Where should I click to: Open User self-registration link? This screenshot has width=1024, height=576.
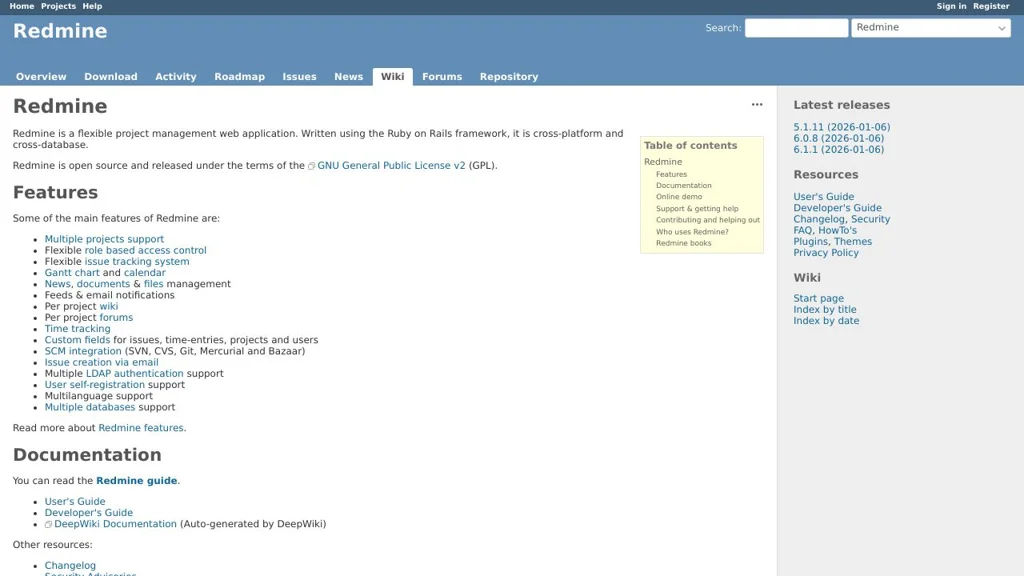coord(95,385)
